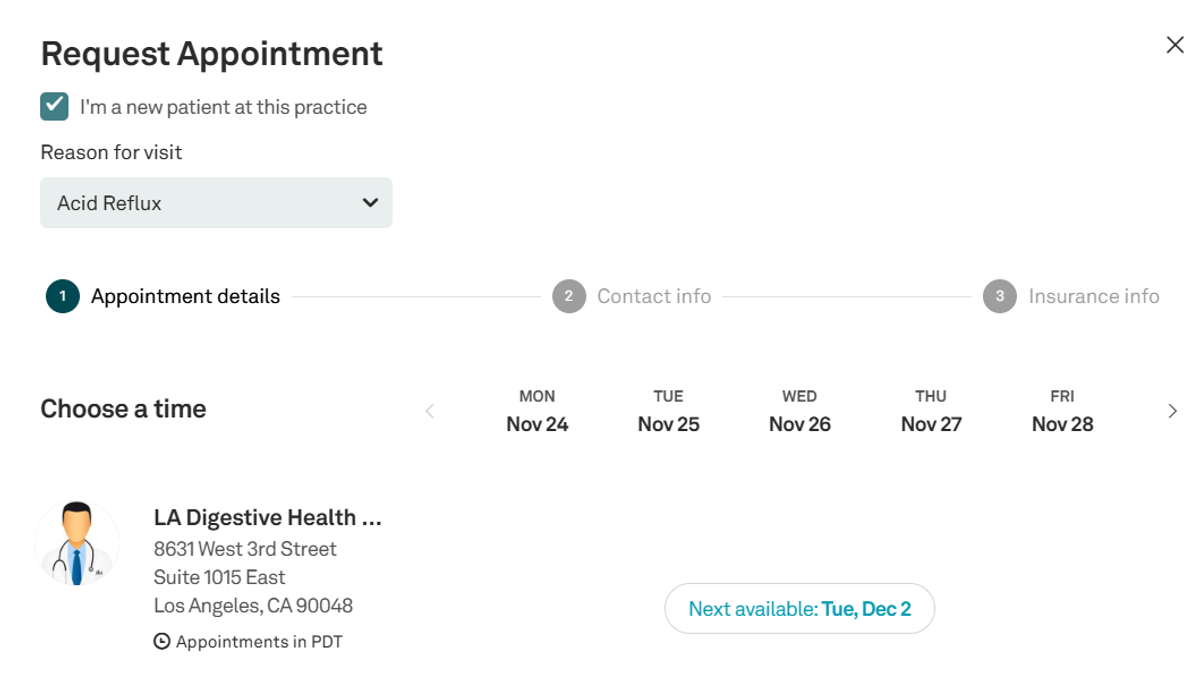Choose the Wed Nov 26 date header

tap(799, 411)
